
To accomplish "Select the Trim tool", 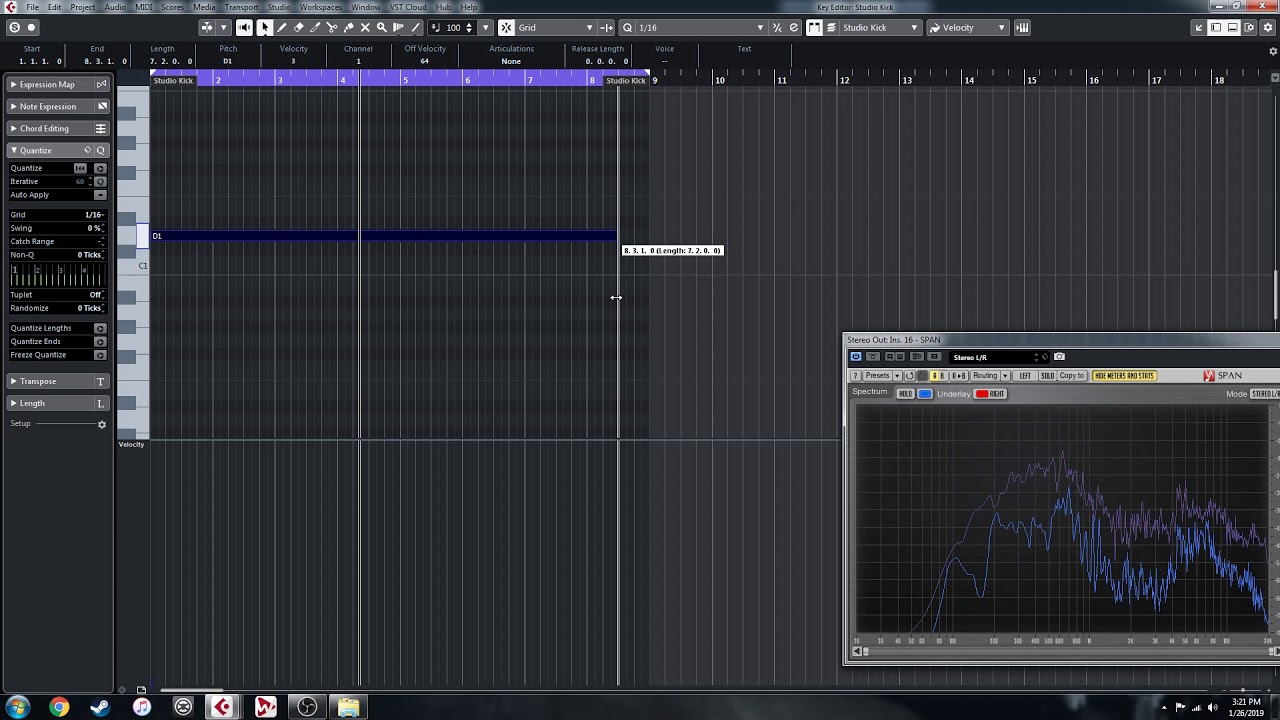I will (315, 28).
